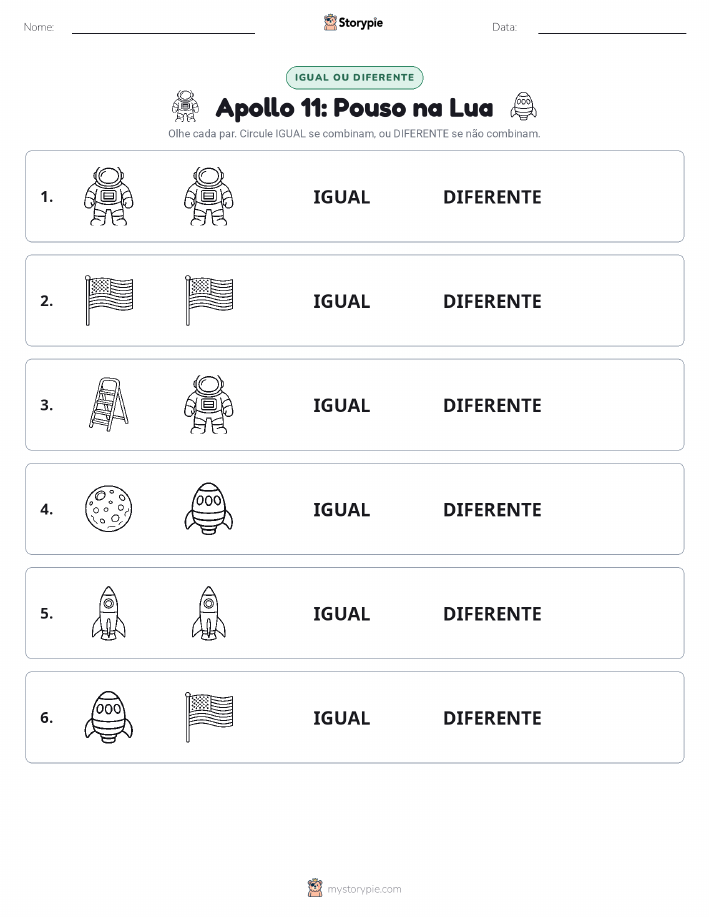
Task: Choose IGUAL for question 2
Action: tap(342, 301)
